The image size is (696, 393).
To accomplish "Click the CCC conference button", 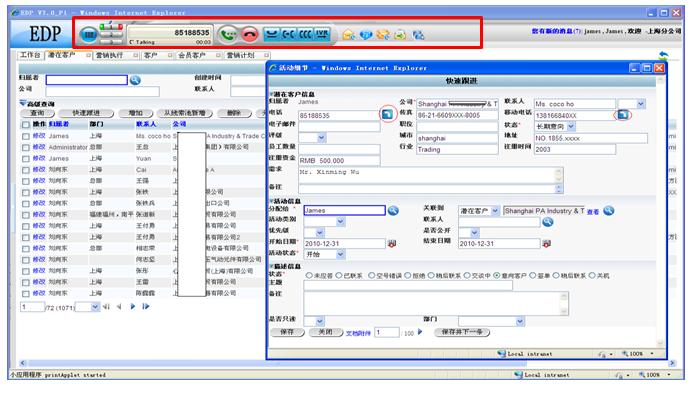I will pyautogui.click(x=305, y=34).
